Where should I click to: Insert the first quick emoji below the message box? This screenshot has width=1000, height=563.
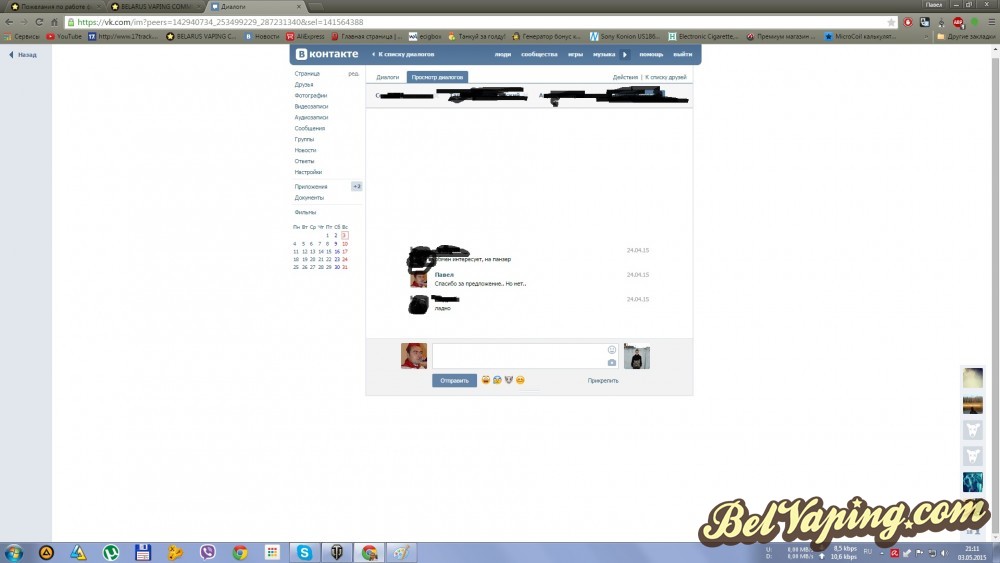click(485, 380)
